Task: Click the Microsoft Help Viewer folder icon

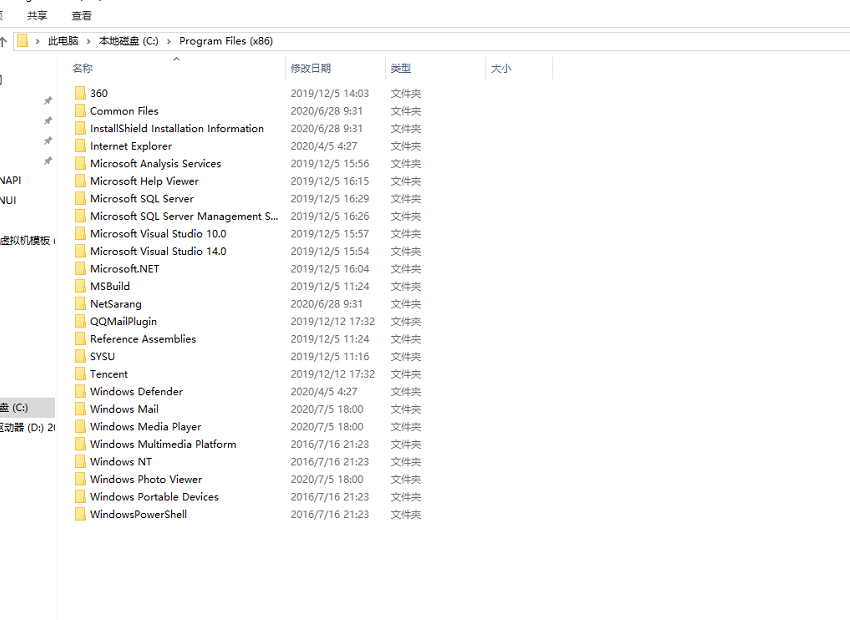Action: [80, 181]
